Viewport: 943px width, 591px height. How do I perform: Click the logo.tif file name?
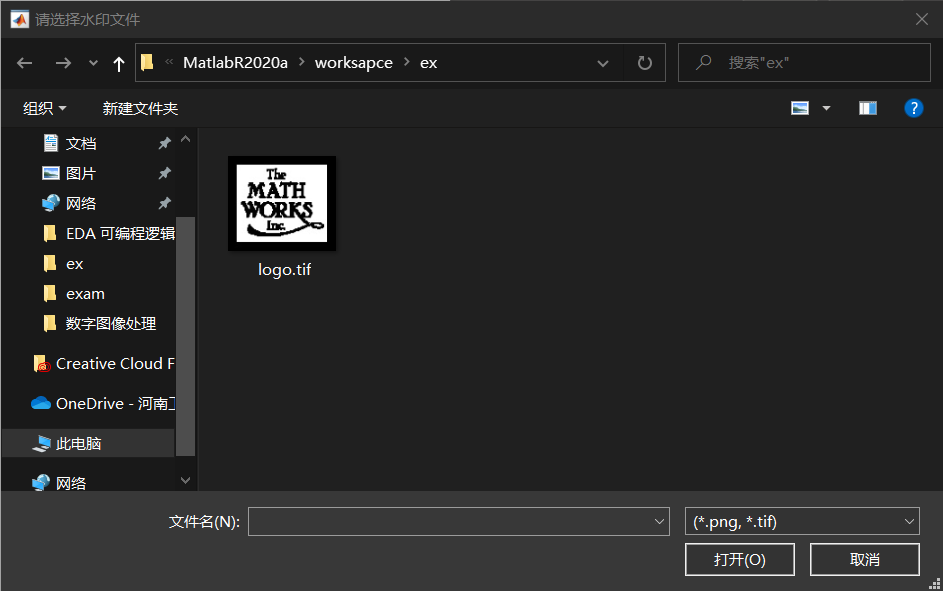pyautogui.click(x=284, y=269)
